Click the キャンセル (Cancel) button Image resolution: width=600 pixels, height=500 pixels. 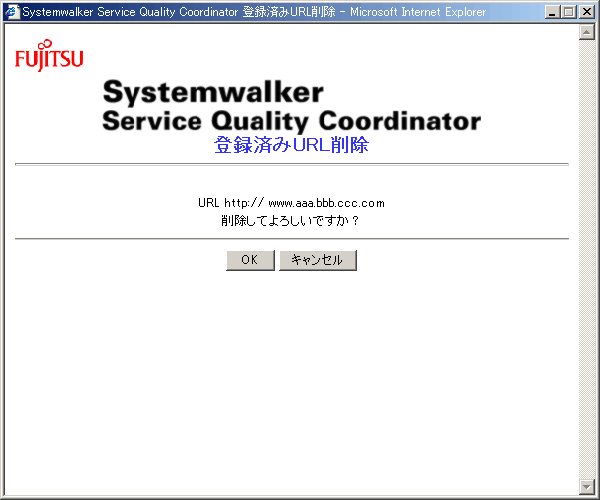coord(318,260)
